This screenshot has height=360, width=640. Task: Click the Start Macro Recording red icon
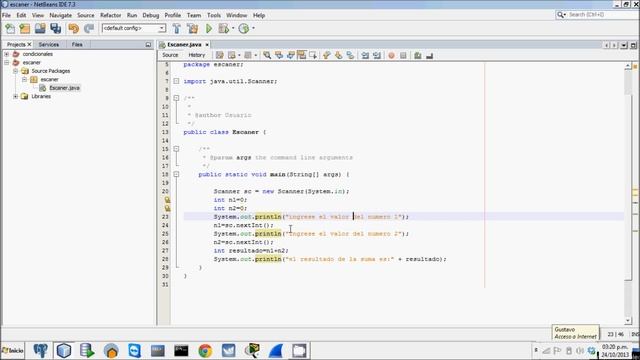click(x=391, y=55)
